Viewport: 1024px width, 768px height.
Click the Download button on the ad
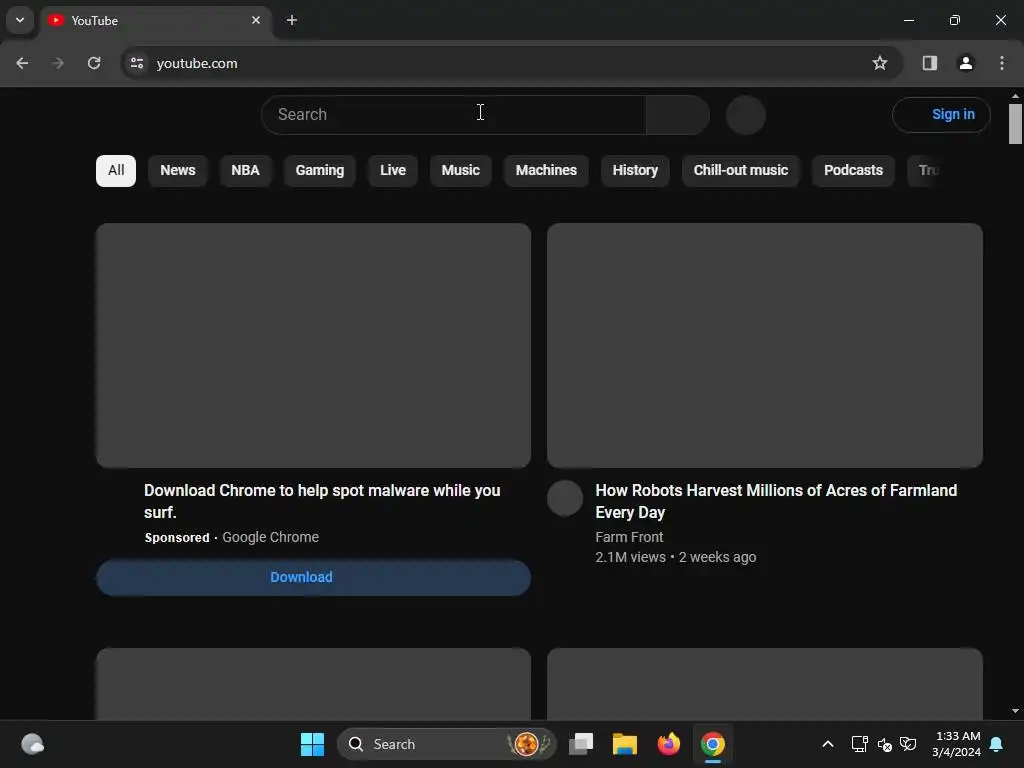313,577
